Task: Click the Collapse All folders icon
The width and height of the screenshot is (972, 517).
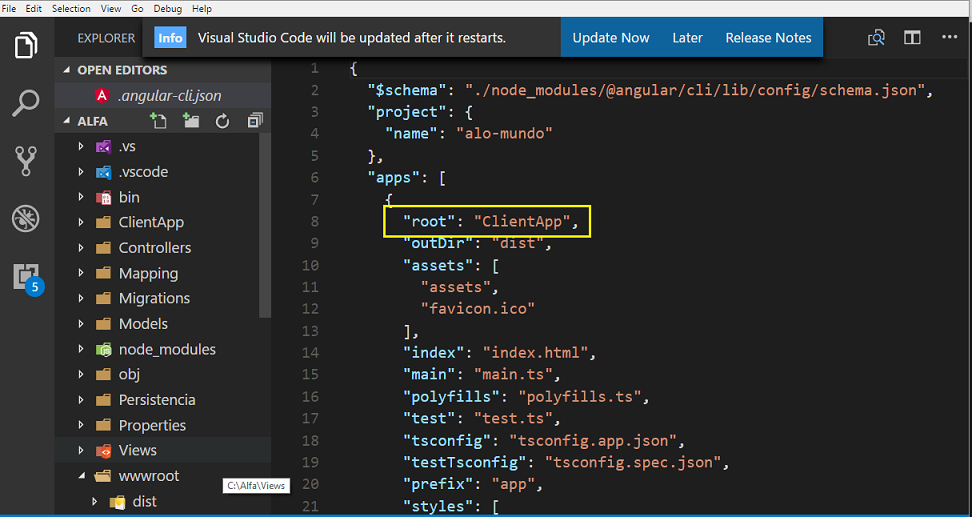Action: click(255, 121)
